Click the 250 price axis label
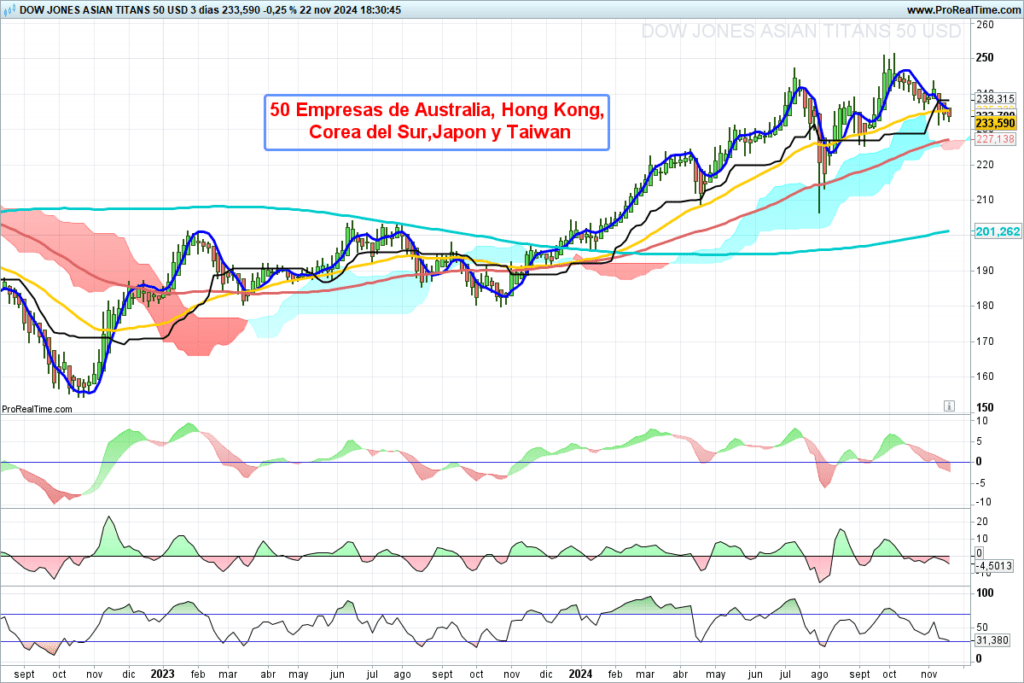The width and height of the screenshot is (1024, 683). pos(985,57)
